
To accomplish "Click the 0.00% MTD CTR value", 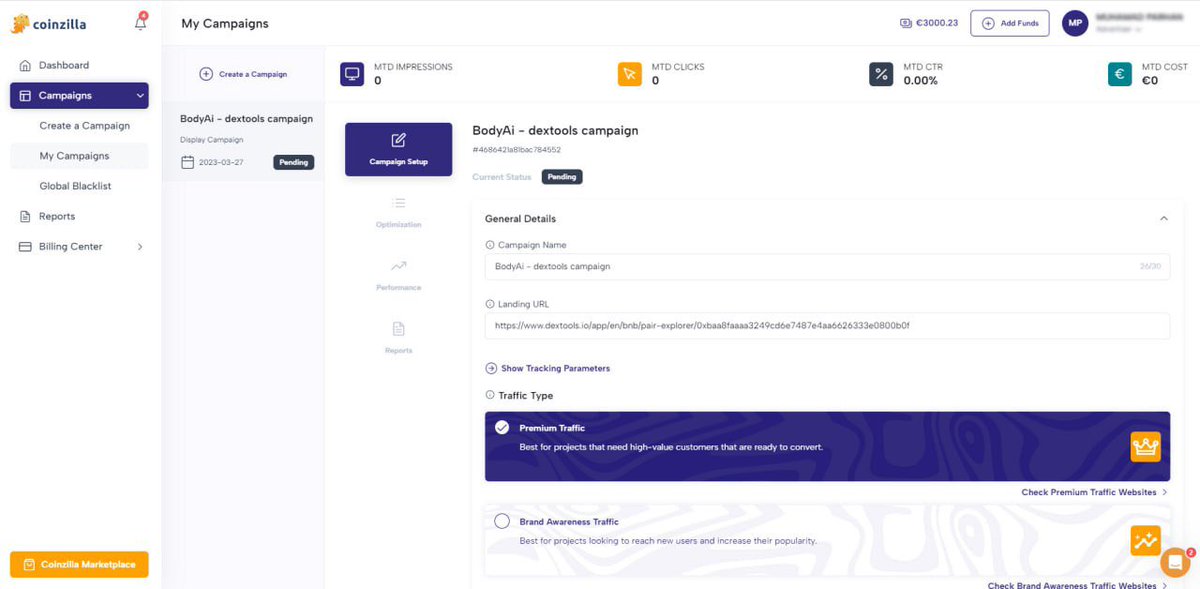I will coord(921,81).
